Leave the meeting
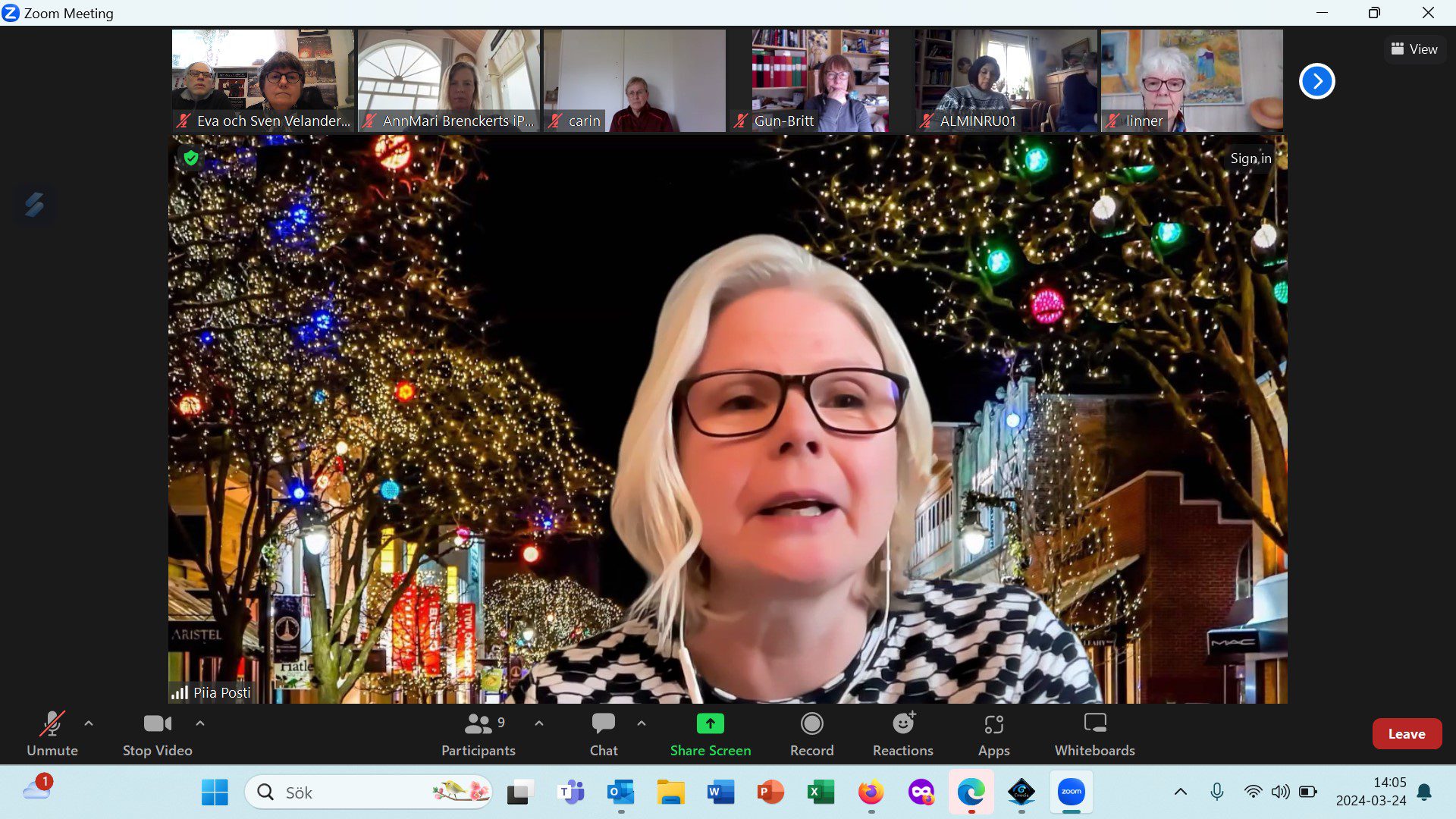This screenshot has width=1456, height=819. coord(1406,733)
